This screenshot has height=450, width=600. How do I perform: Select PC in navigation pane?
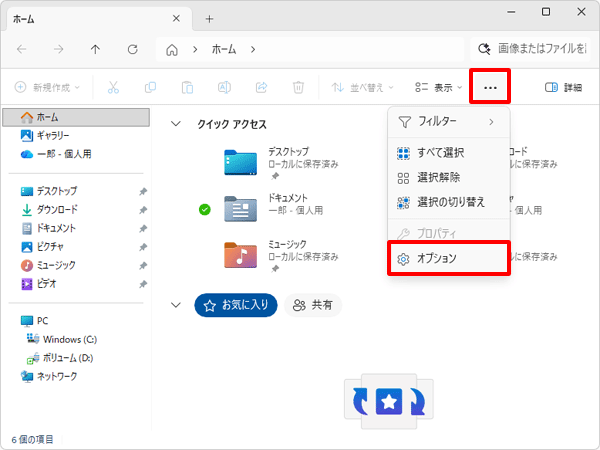(x=34, y=321)
